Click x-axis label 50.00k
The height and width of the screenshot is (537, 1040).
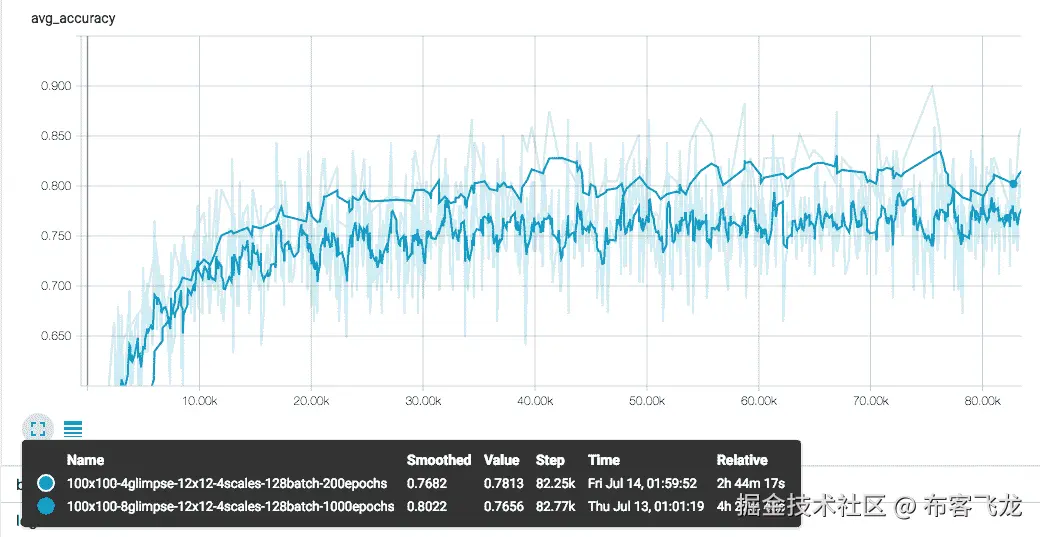[x=647, y=401]
